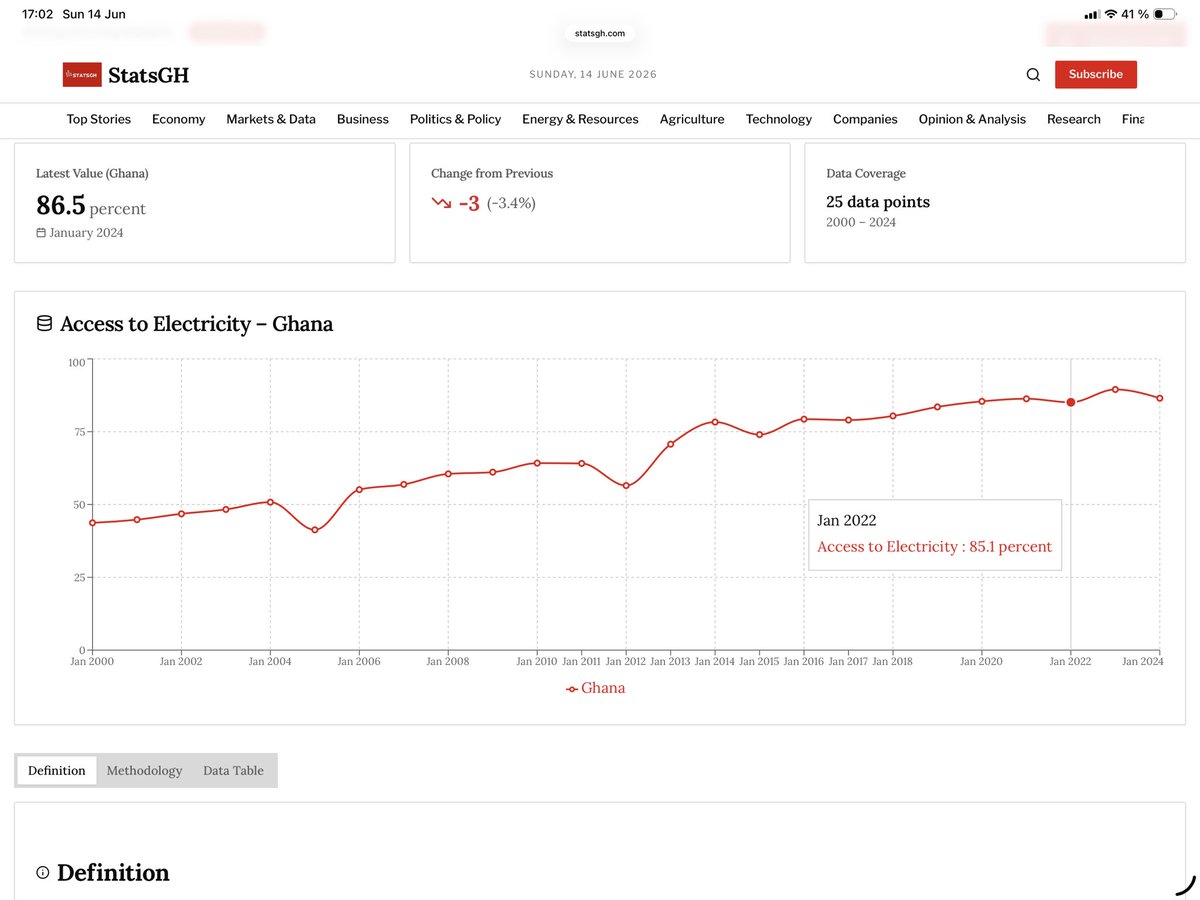1200x900 pixels.
Task: Tap the cellular signal bars icon
Action: pos(1092,14)
